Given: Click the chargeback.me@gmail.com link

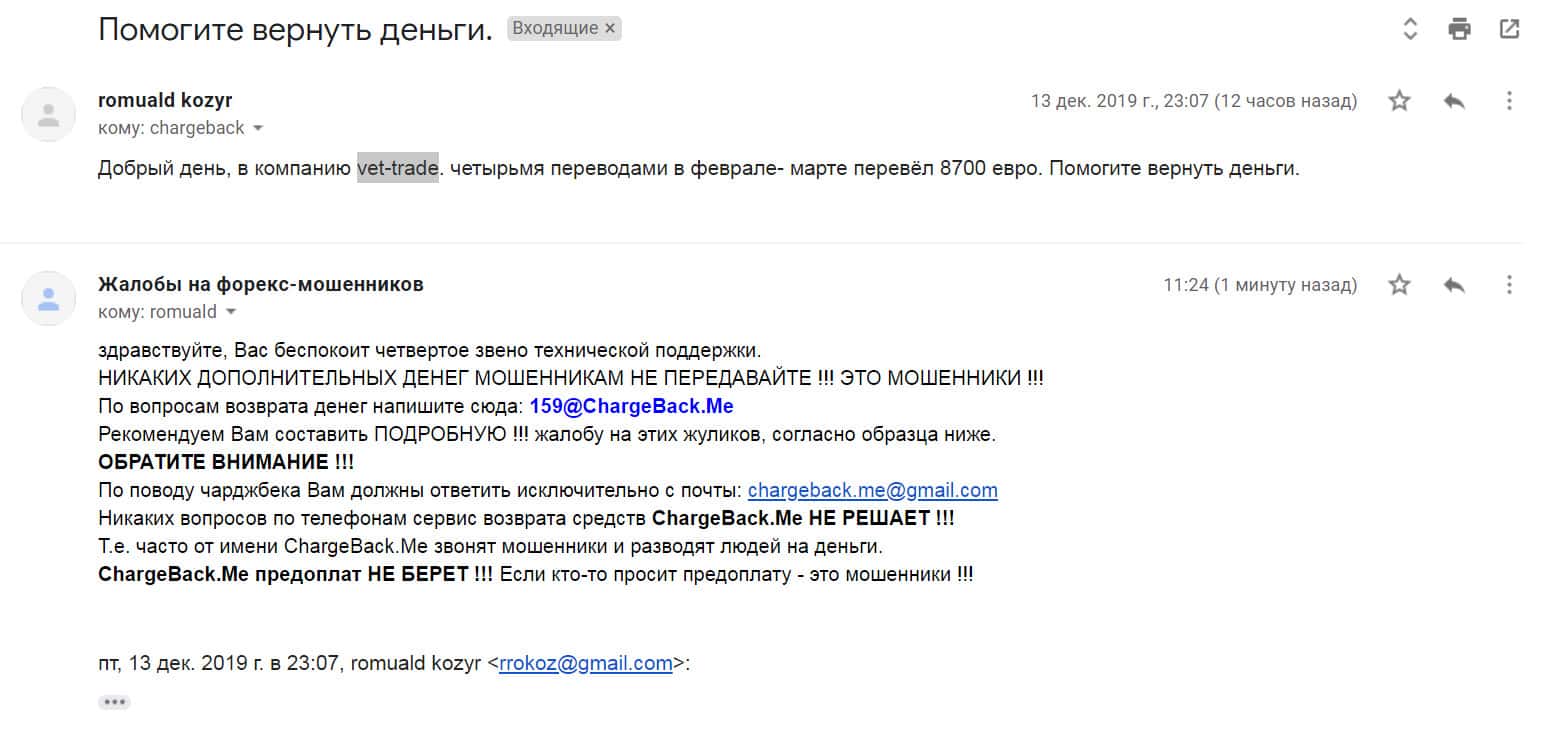Looking at the screenshot, I should click(x=872, y=491).
